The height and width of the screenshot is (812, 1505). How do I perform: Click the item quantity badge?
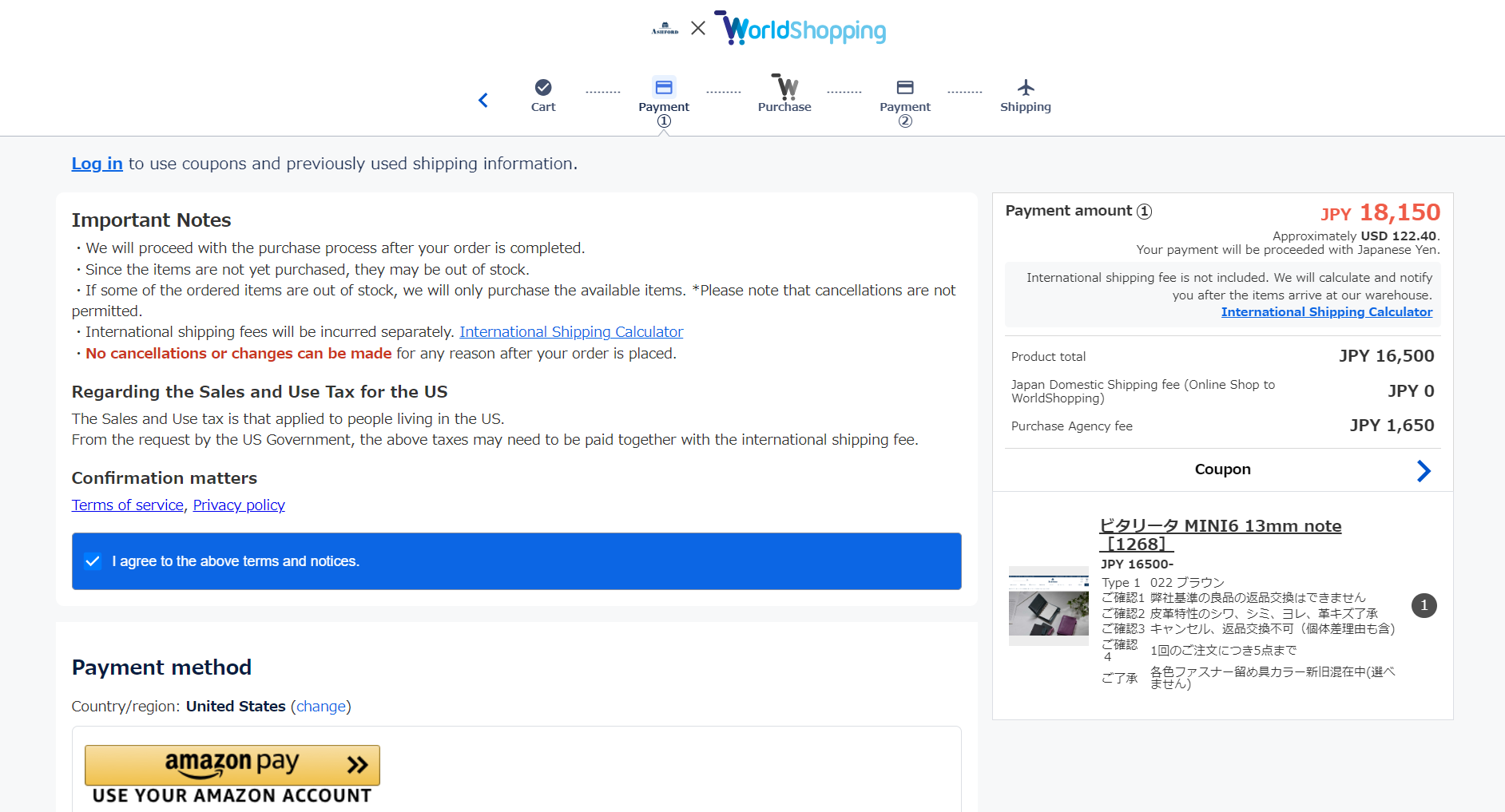pos(1424,606)
